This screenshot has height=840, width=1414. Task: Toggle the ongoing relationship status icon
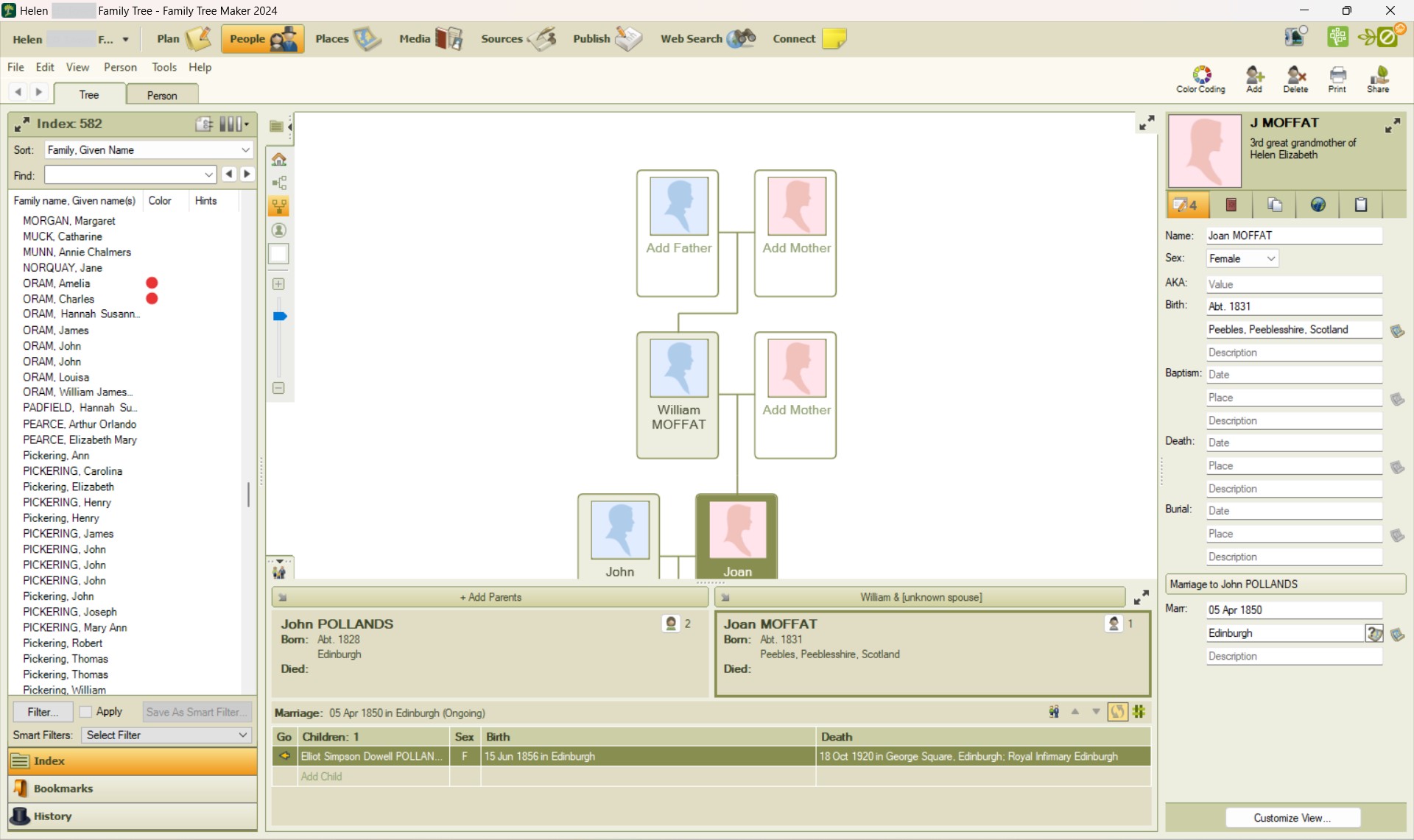[x=1117, y=712]
